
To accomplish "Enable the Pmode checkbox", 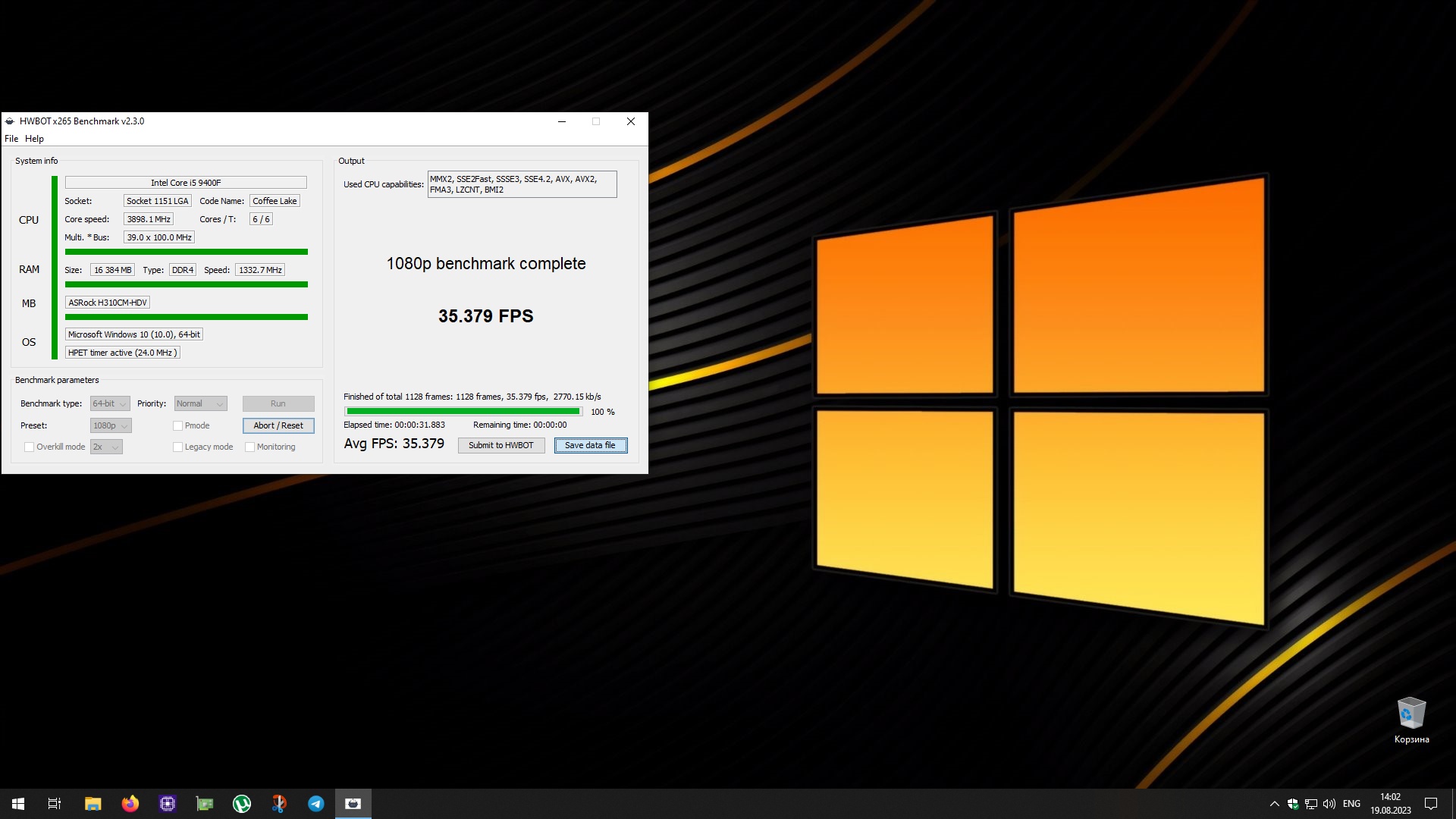I will [177, 426].
